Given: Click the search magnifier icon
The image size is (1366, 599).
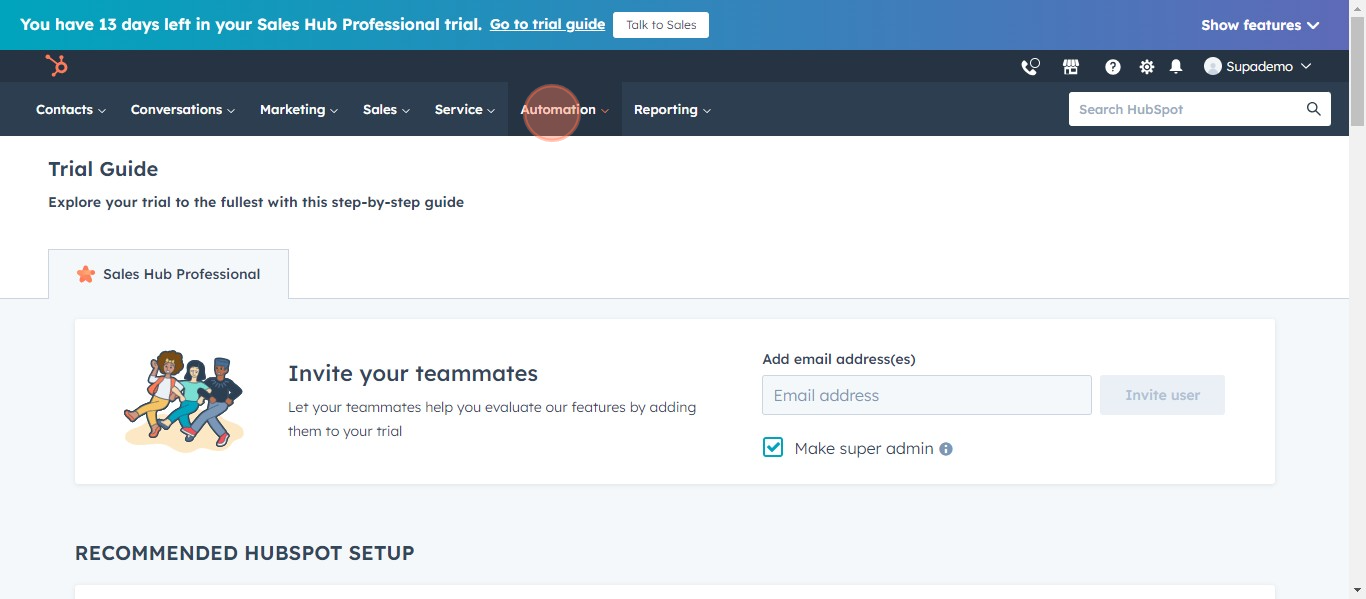Looking at the screenshot, I should coord(1314,109).
